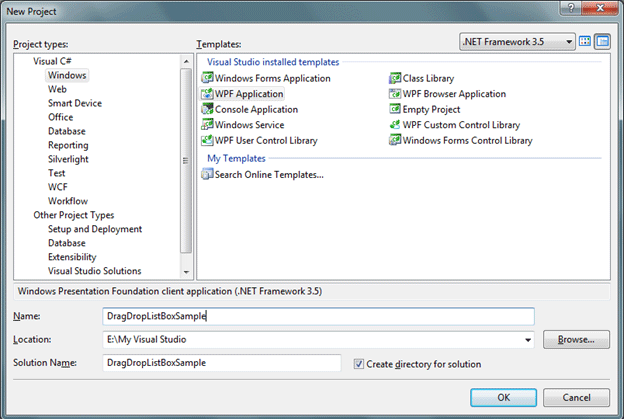Select Windows under Visual C#
Screen dimensions: 624x419
click(67, 75)
